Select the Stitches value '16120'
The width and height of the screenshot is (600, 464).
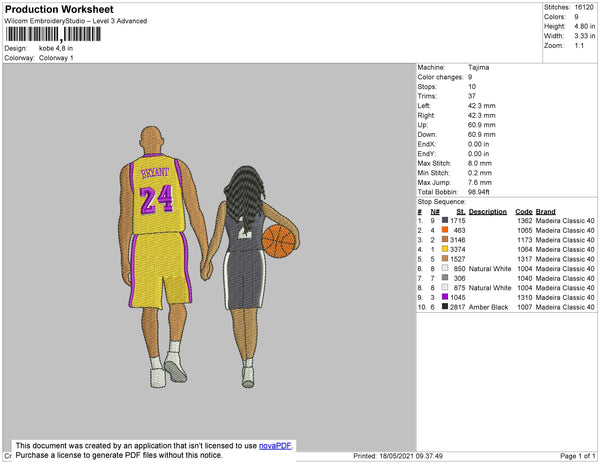tap(584, 7)
